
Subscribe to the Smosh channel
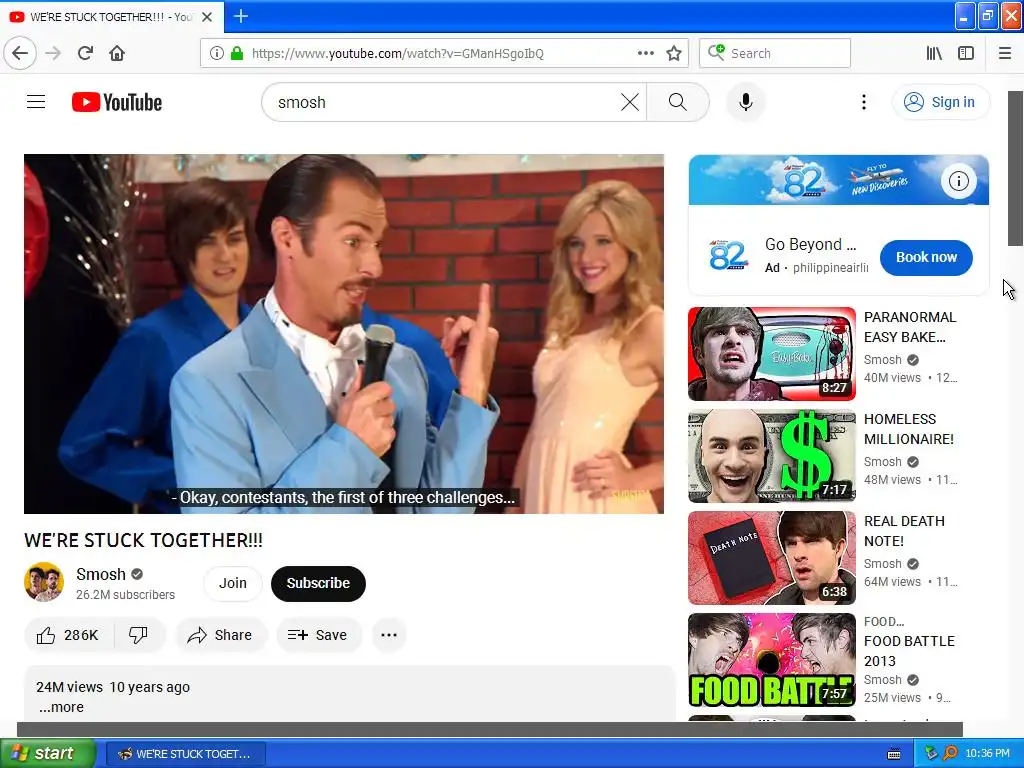[318, 583]
